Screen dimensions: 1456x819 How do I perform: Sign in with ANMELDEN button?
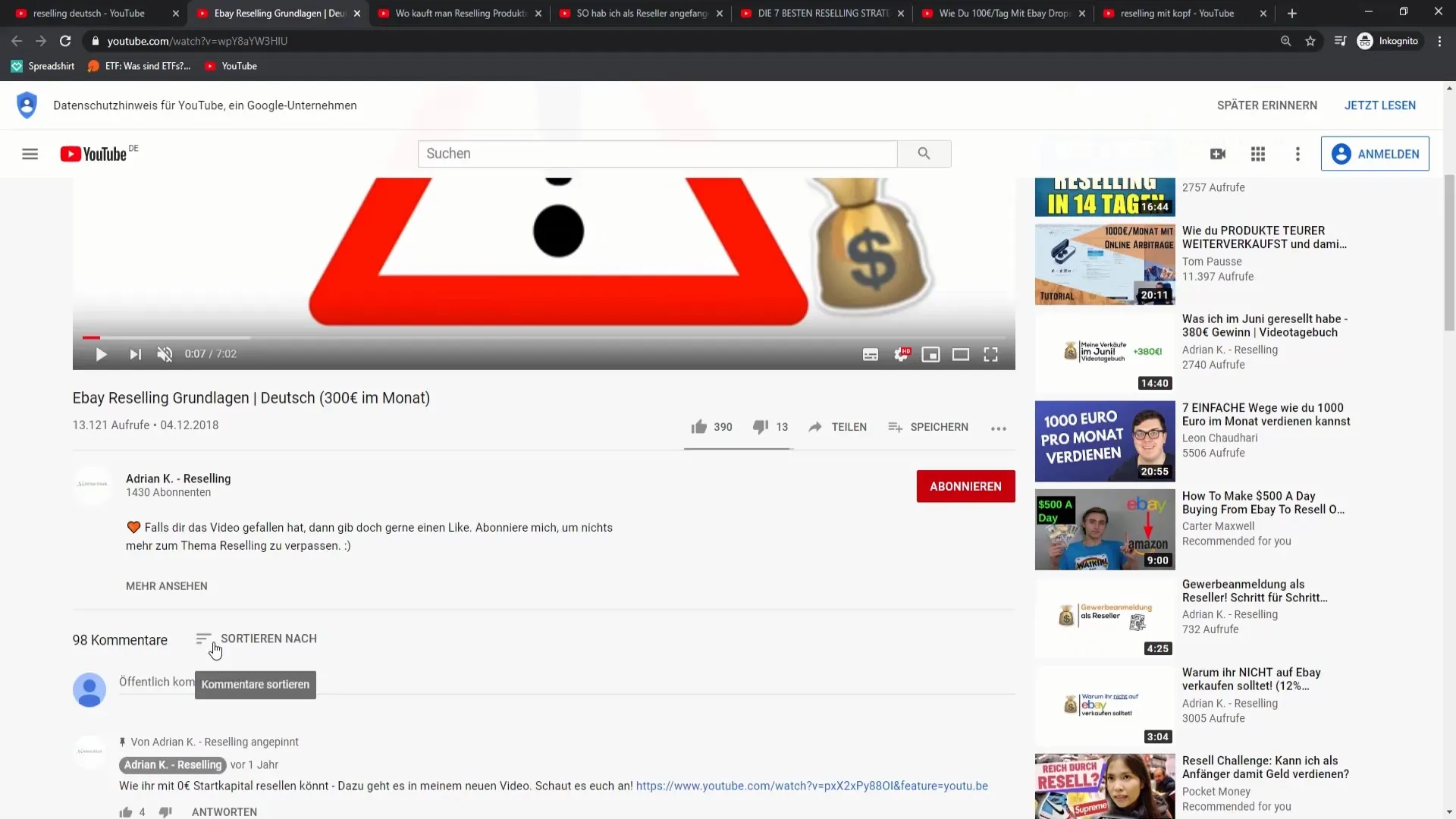pyautogui.click(x=1375, y=154)
